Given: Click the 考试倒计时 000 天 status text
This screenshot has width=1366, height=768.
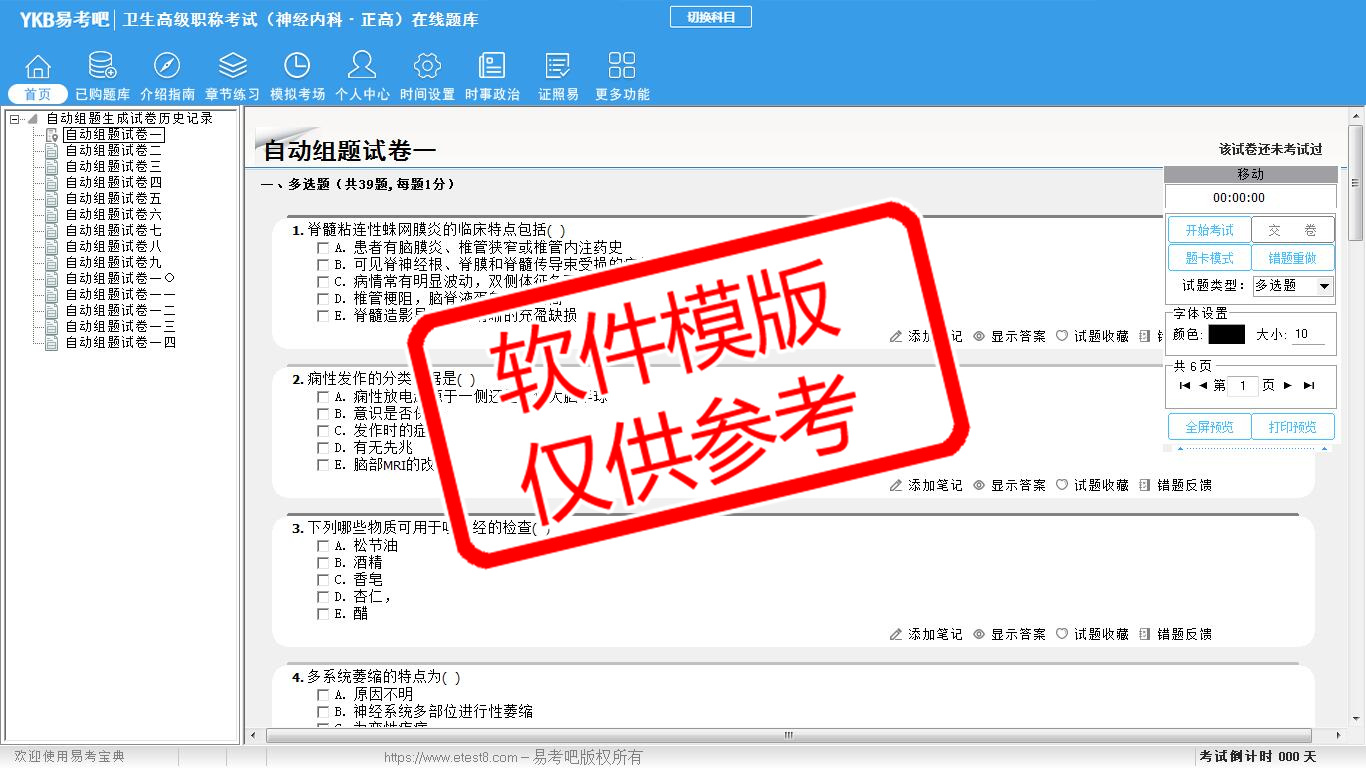Looking at the screenshot, I should coord(1258,757).
